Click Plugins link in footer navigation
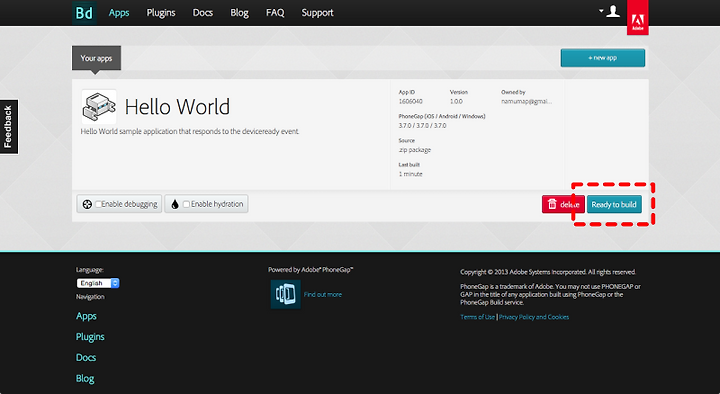720x394 pixels. [90, 337]
